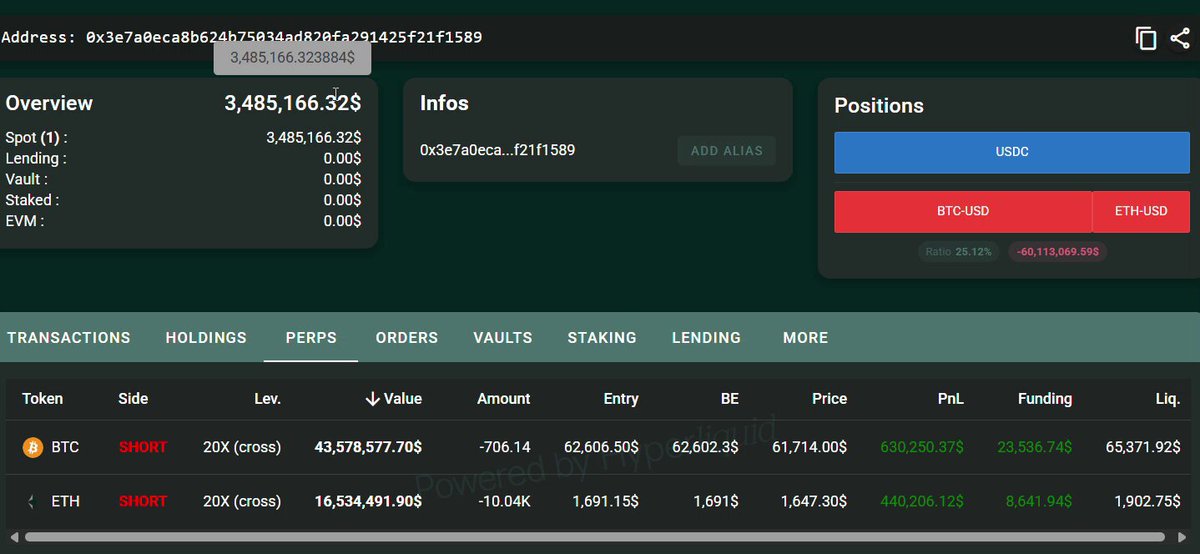Switch to the Lending tab
Screen dimensions: 1200x554
click(706, 338)
